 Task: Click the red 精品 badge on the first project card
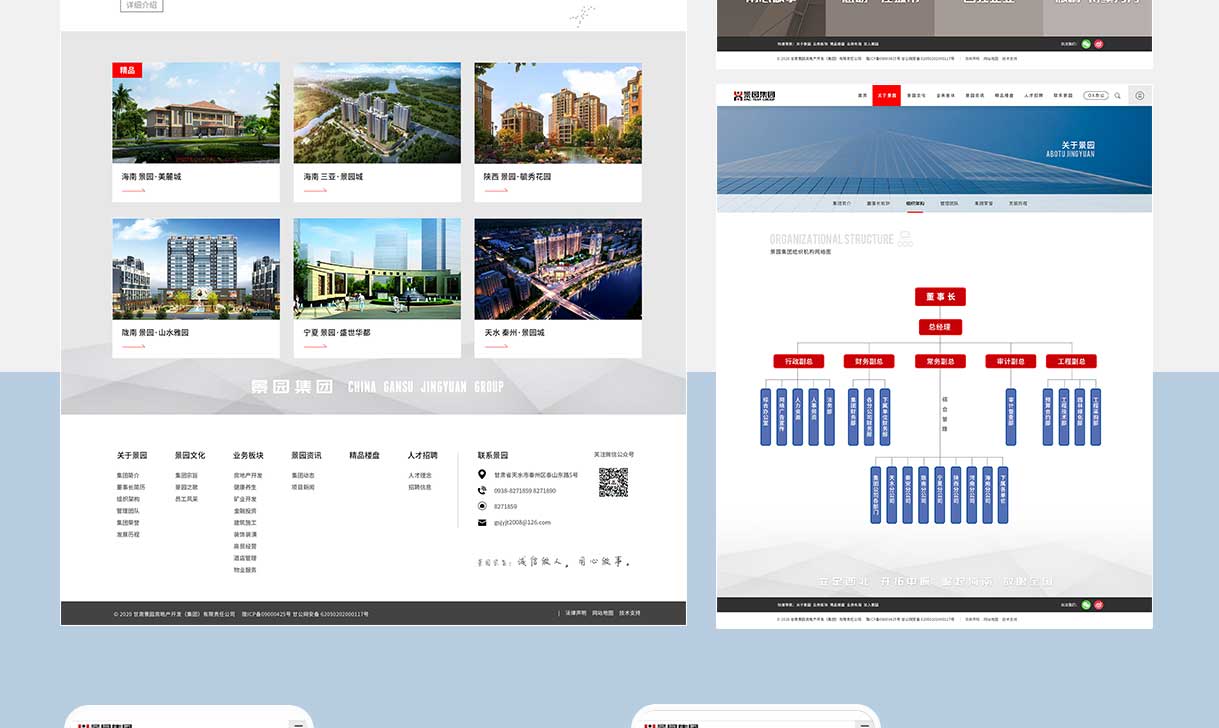tap(127, 70)
